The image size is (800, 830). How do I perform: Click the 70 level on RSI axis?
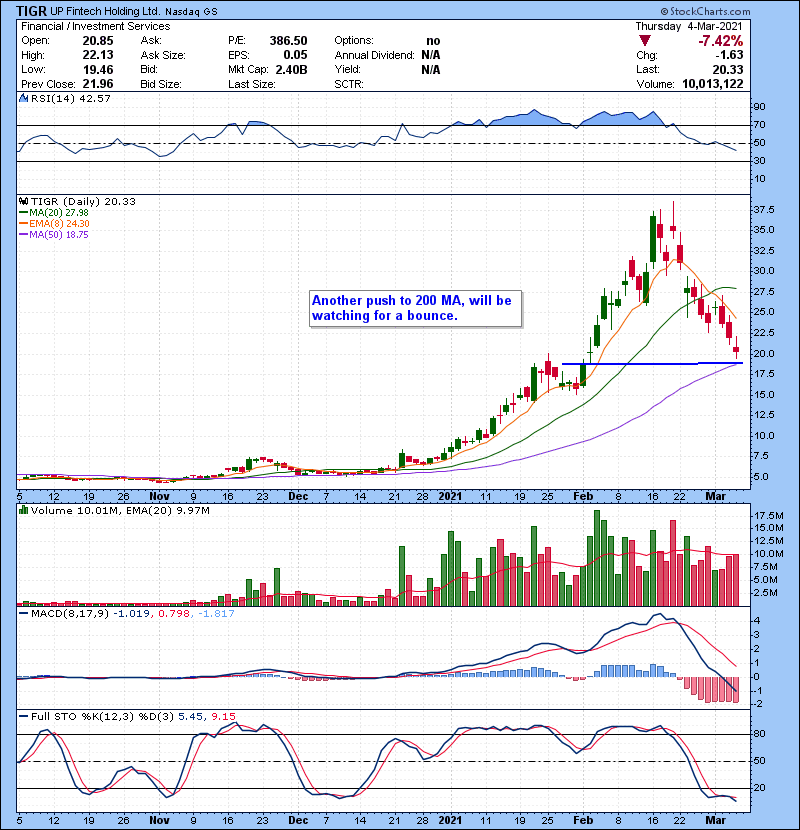(759, 125)
